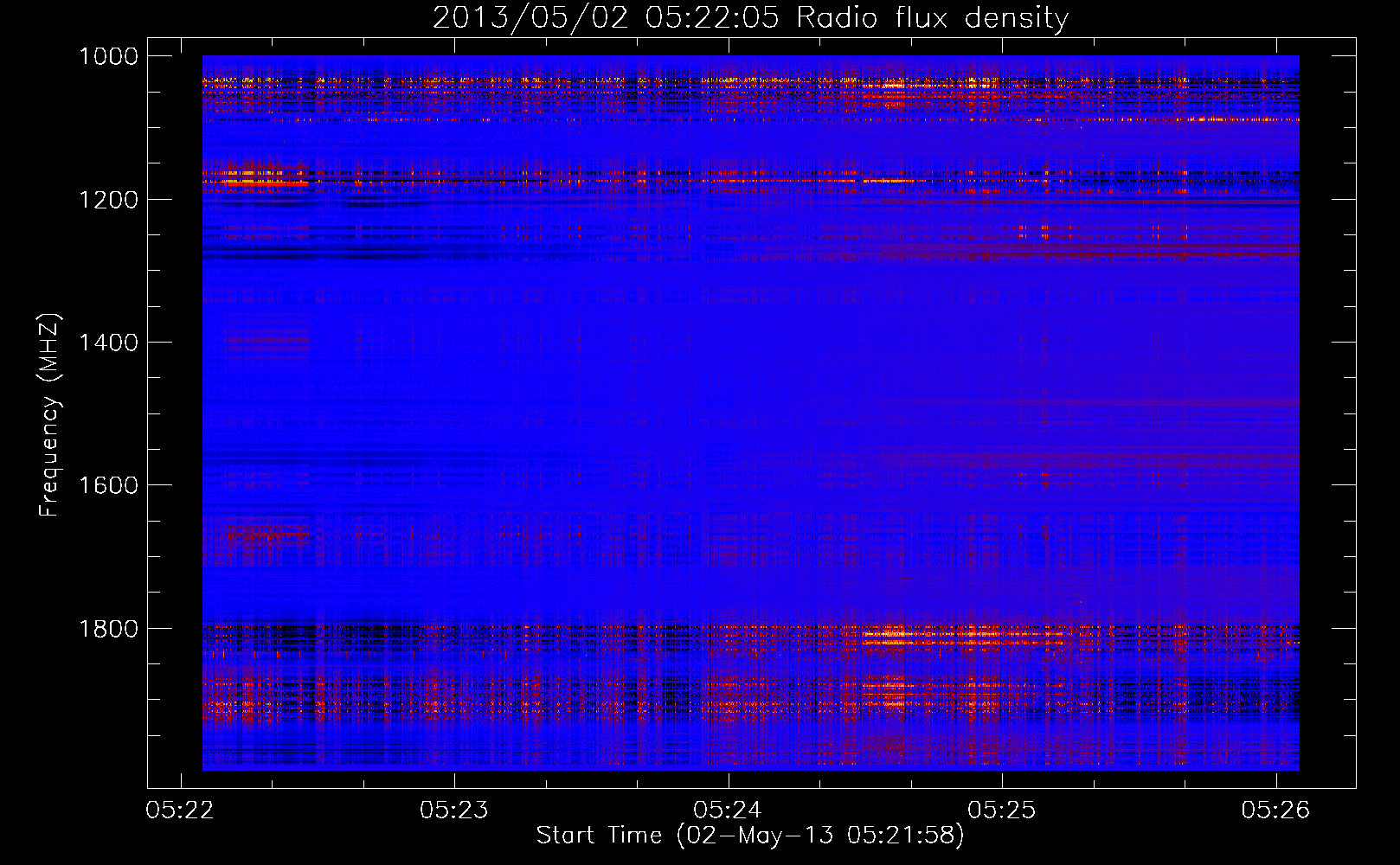This screenshot has width=1400, height=865.
Task: Click the 1000 frequency tick label
Action: (108, 56)
